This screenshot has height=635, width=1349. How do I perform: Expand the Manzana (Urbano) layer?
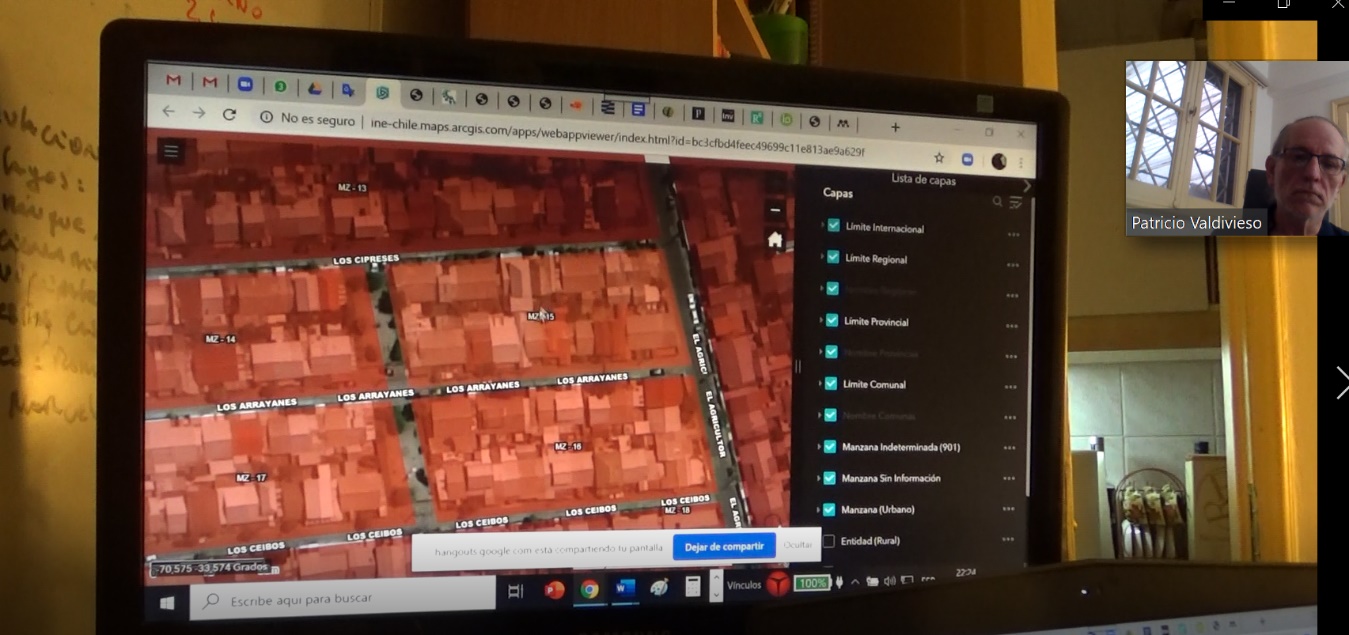pyautogui.click(x=818, y=509)
